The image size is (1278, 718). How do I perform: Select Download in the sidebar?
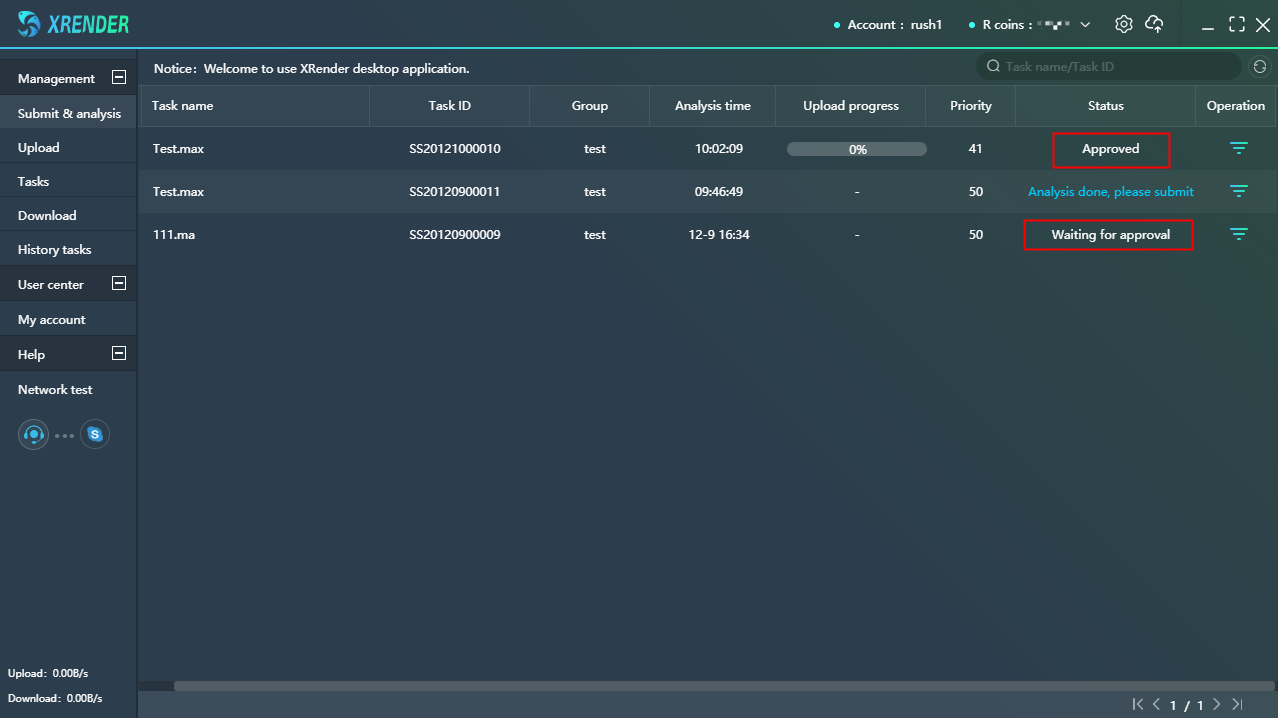47,216
